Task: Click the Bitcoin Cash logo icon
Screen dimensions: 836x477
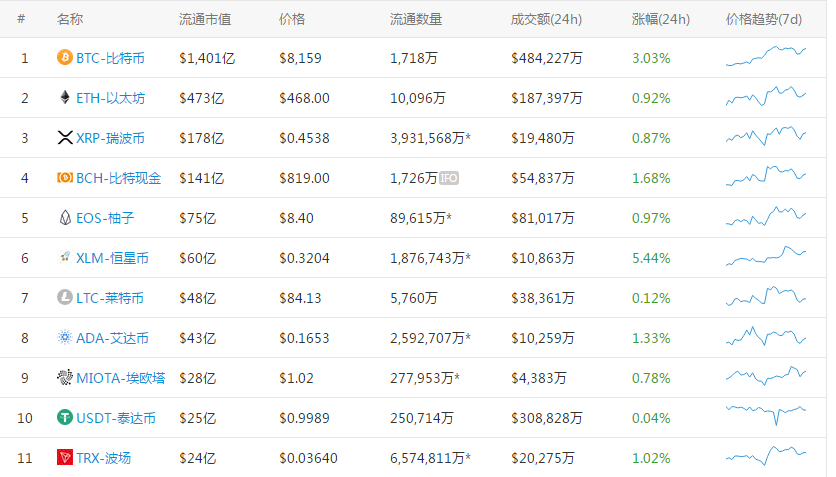Action: [x=65, y=178]
